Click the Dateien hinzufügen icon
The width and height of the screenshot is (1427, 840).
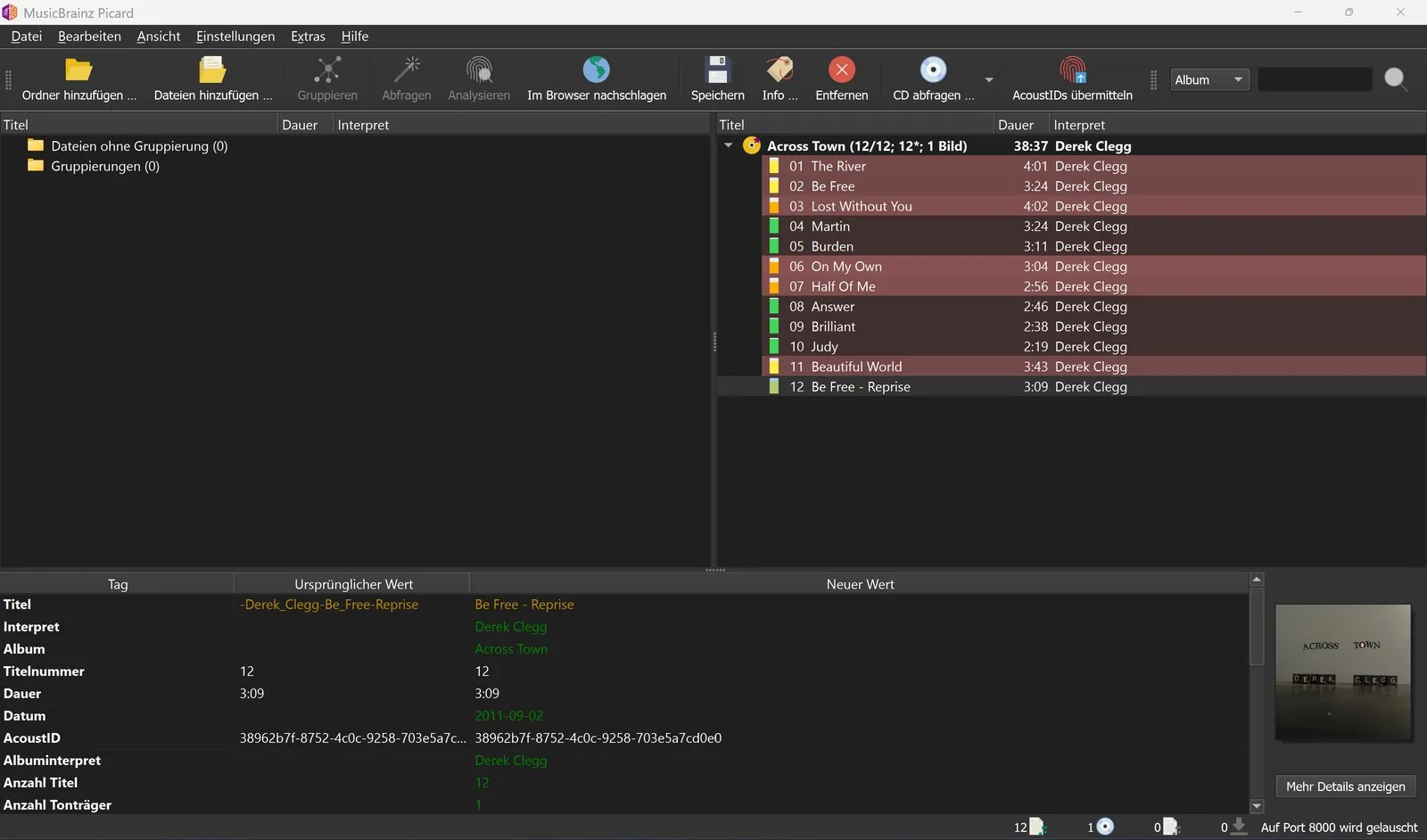212,70
